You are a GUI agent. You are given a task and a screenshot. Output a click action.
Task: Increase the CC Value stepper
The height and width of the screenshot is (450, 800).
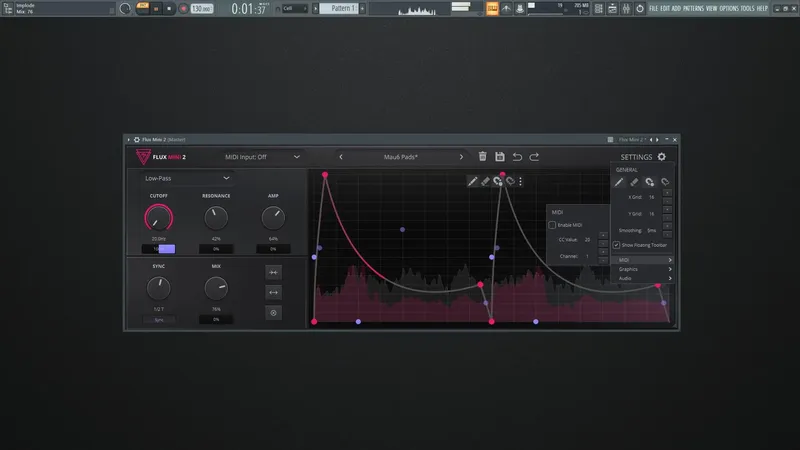(603, 235)
